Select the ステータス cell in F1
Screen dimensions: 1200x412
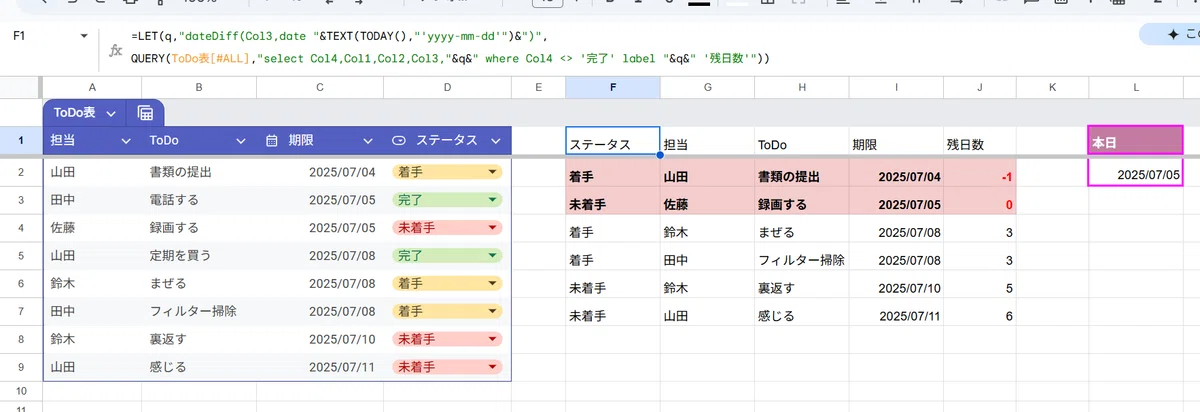[x=612, y=141]
